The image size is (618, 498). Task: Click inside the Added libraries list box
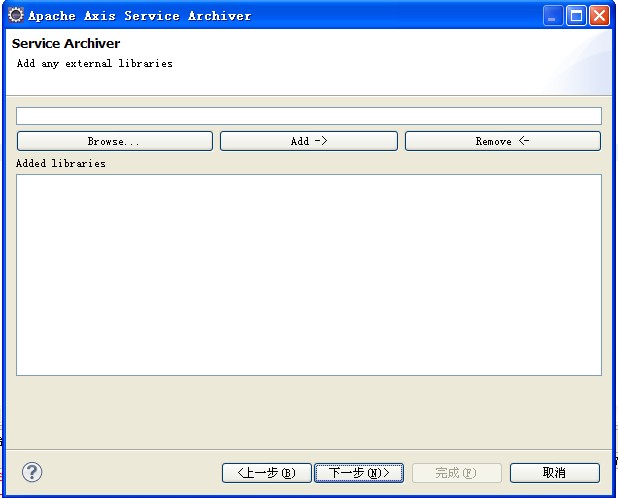click(x=309, y=275)
